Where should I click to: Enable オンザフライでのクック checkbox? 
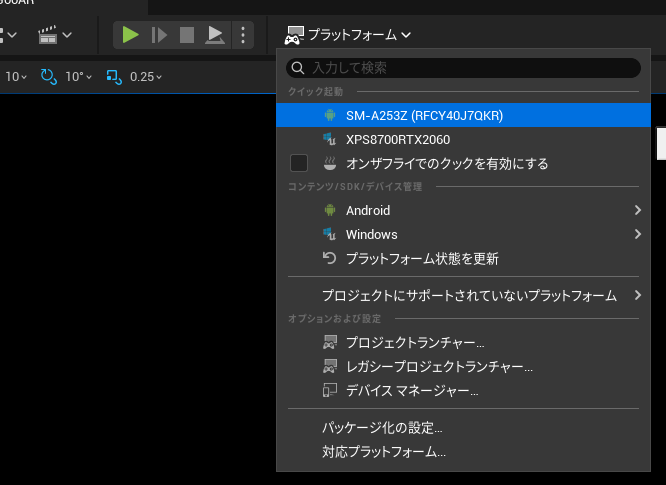[298, 163]
